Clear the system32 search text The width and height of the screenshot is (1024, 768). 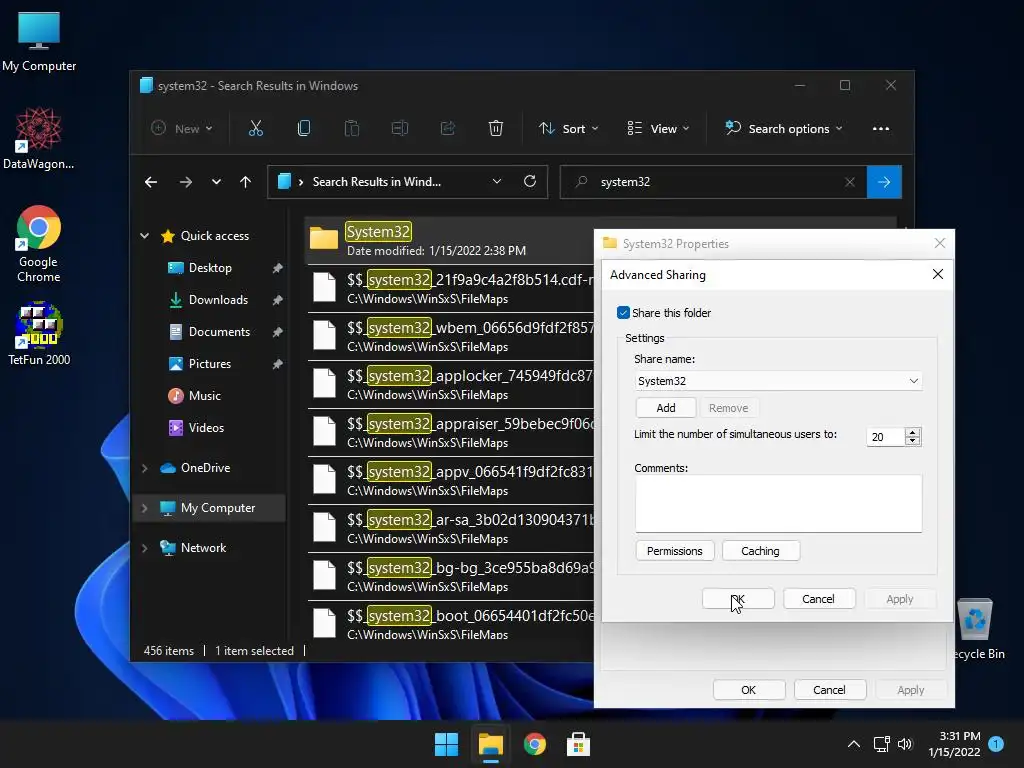coord(850,182)
